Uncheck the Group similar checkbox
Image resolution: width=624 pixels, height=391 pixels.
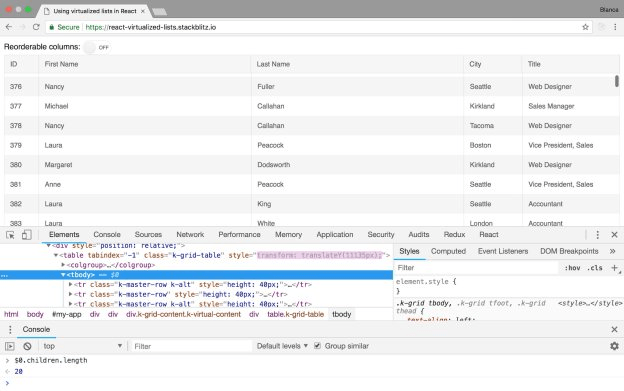coord(317,346)
